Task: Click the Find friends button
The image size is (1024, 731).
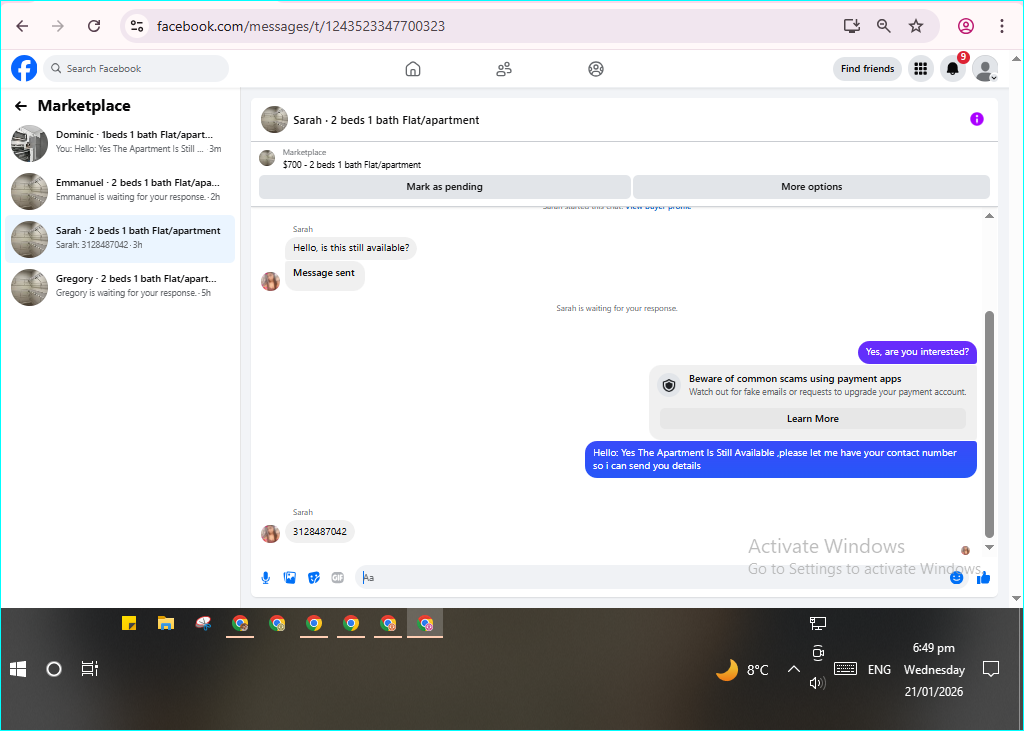Action: click(867, 69)
